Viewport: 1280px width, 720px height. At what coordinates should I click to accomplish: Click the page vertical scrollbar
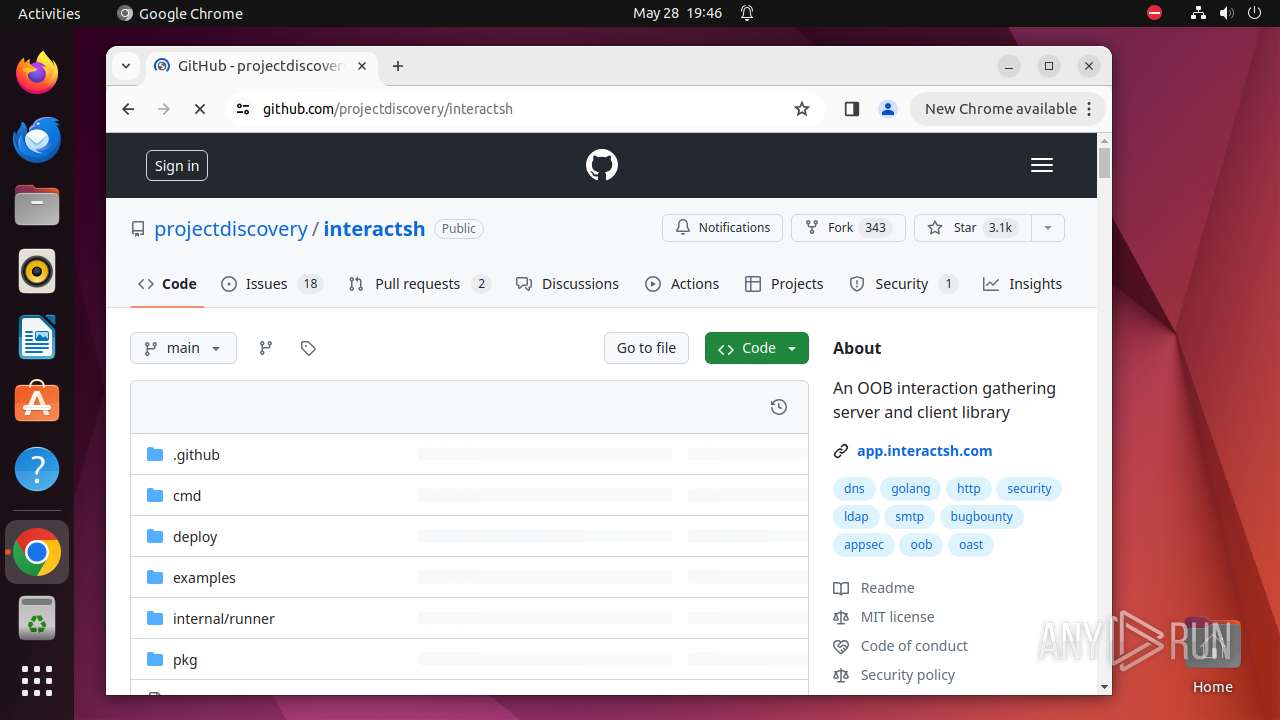(x=1104, y=413)
